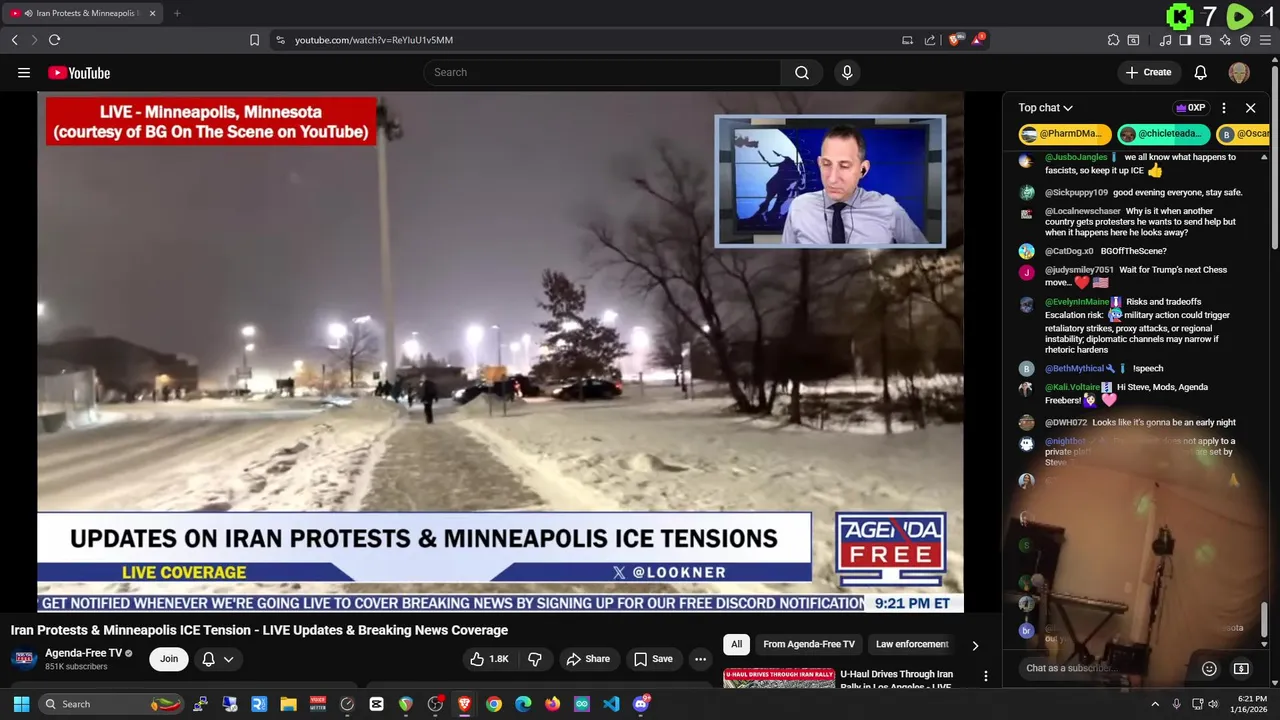
Task: Open the Agenda-Free TV channel link
Action: click(83, 653)
